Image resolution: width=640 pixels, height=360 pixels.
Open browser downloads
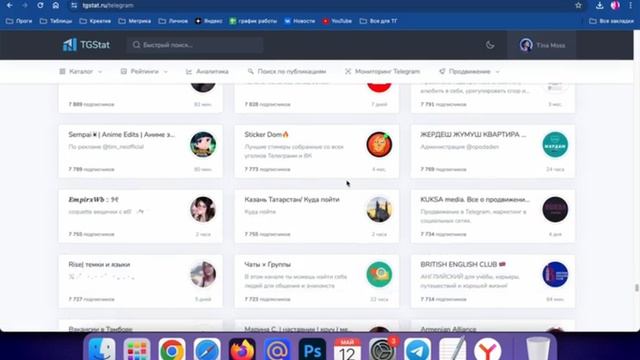coord(599,5)
